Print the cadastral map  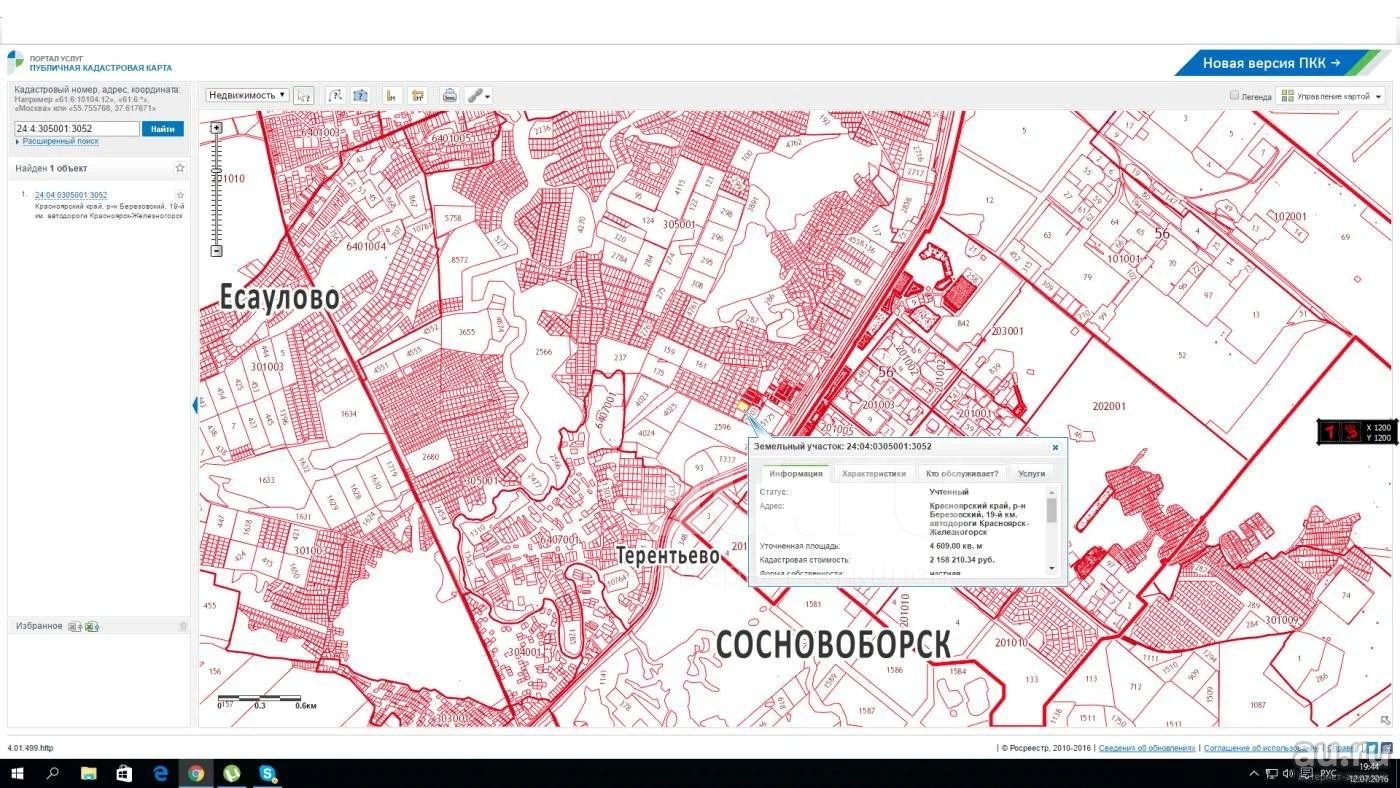pyautogui.click(x=450, y=95)
